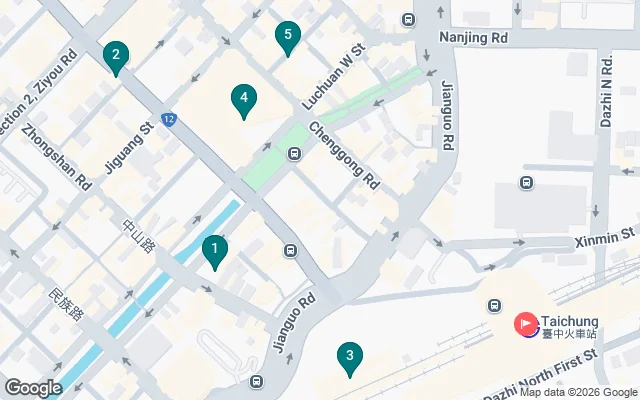Click the Xinmin St label
The width and height of the screenshot is (640, 400).
605,237
